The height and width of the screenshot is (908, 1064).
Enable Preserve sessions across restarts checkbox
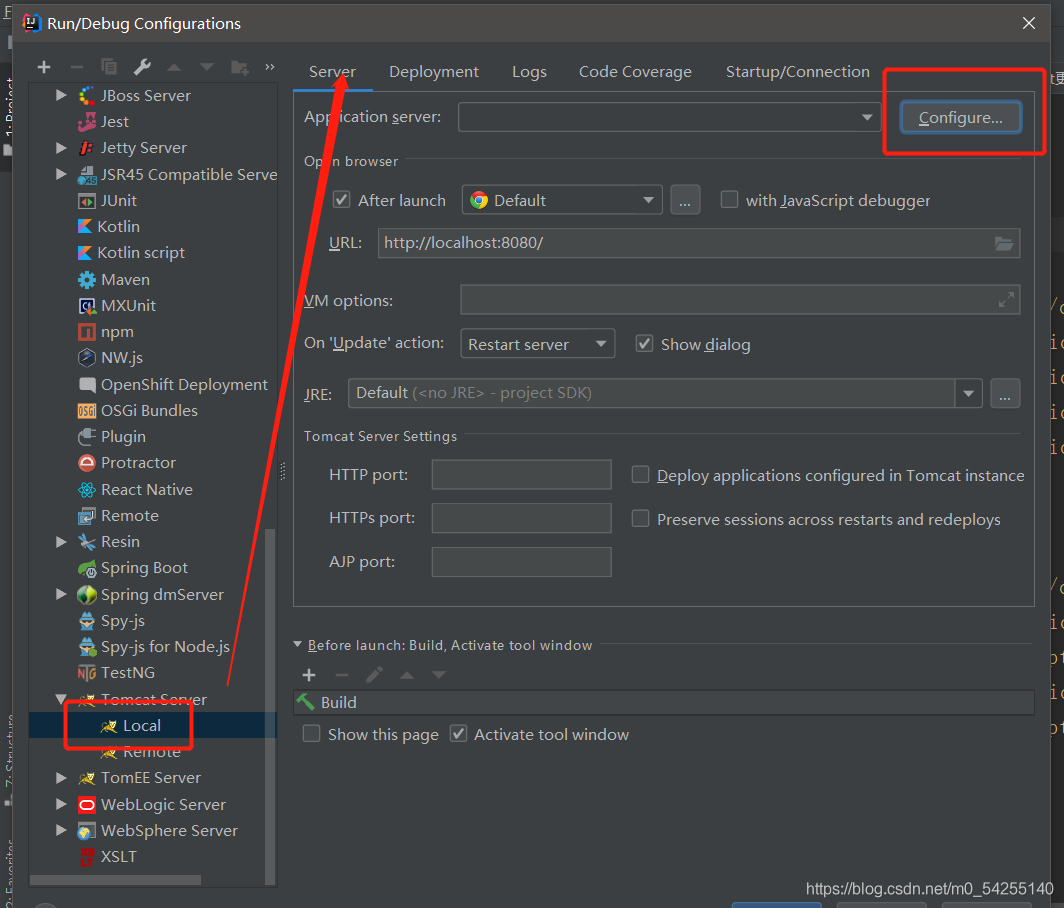641,518
